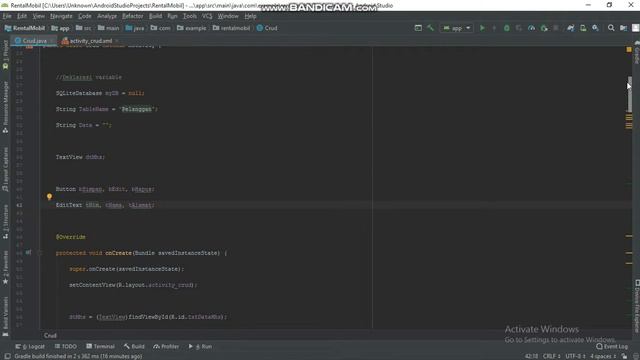The height and width of the screenshot is (360, 640).
Task: Click the editor vertical scrollbar thumb
Action: coord(630,94)
